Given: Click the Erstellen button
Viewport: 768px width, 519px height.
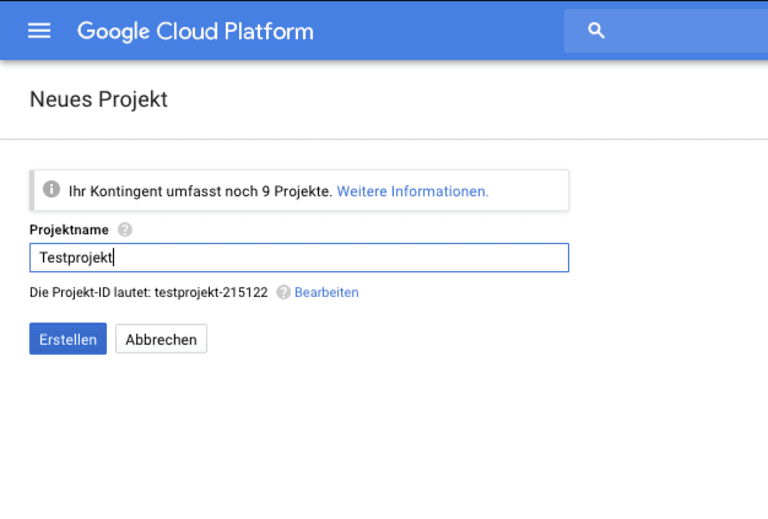Looking at the screenshot, I should 68,339.
